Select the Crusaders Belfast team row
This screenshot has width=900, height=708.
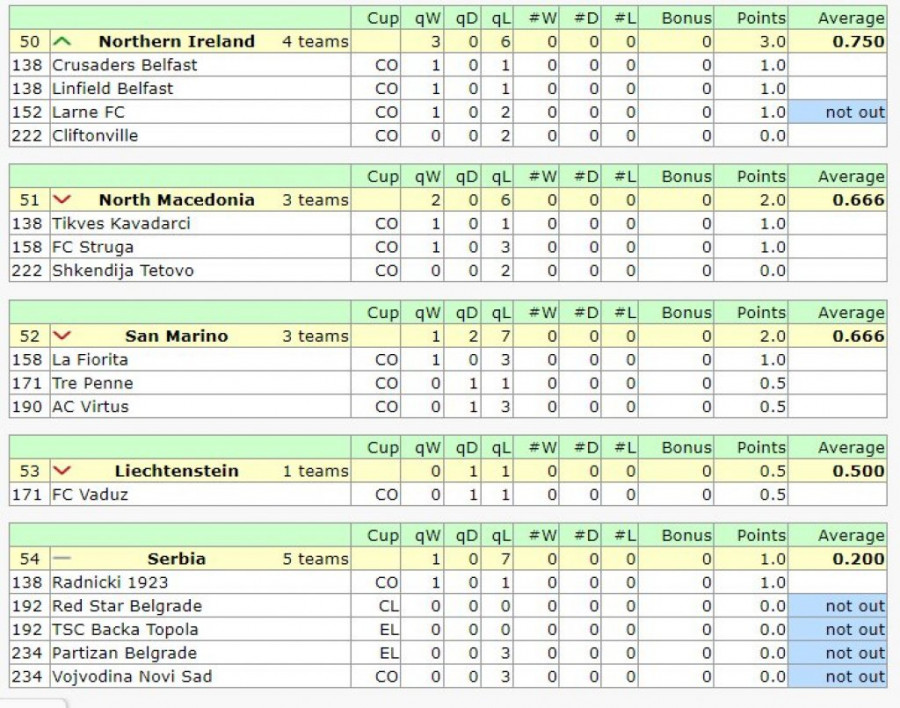click(x=125, y=65)
